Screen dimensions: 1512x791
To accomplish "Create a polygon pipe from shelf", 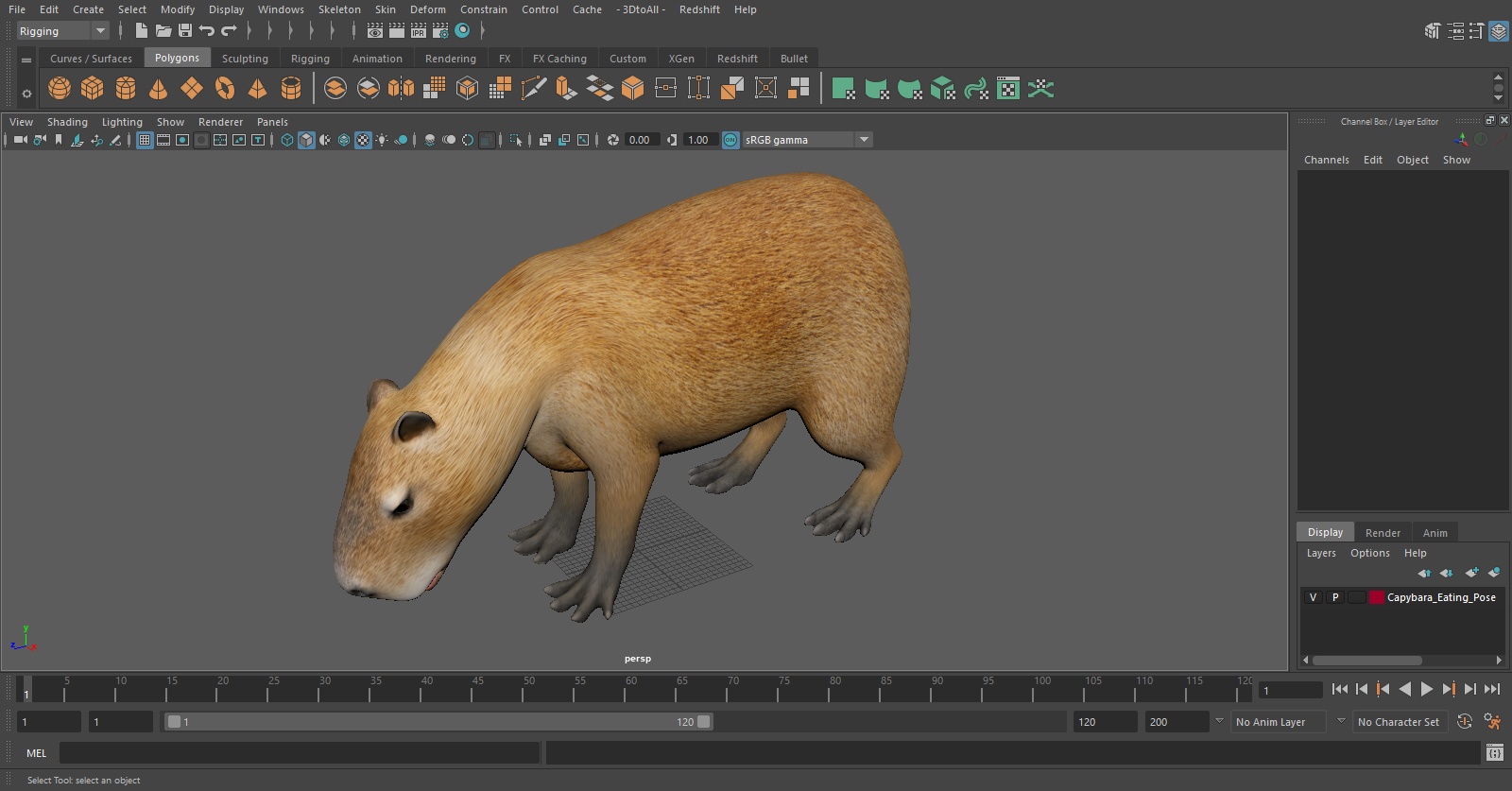I will (291, 89).
